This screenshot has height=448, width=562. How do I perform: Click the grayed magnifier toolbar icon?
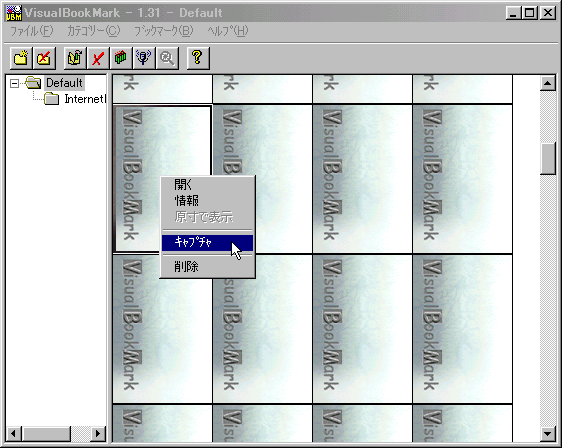click(x=167, y=58)
